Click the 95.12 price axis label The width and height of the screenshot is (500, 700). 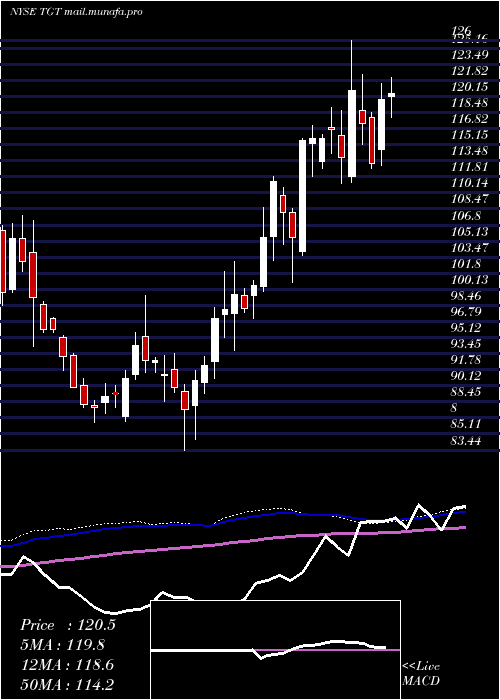coord(466,328)
